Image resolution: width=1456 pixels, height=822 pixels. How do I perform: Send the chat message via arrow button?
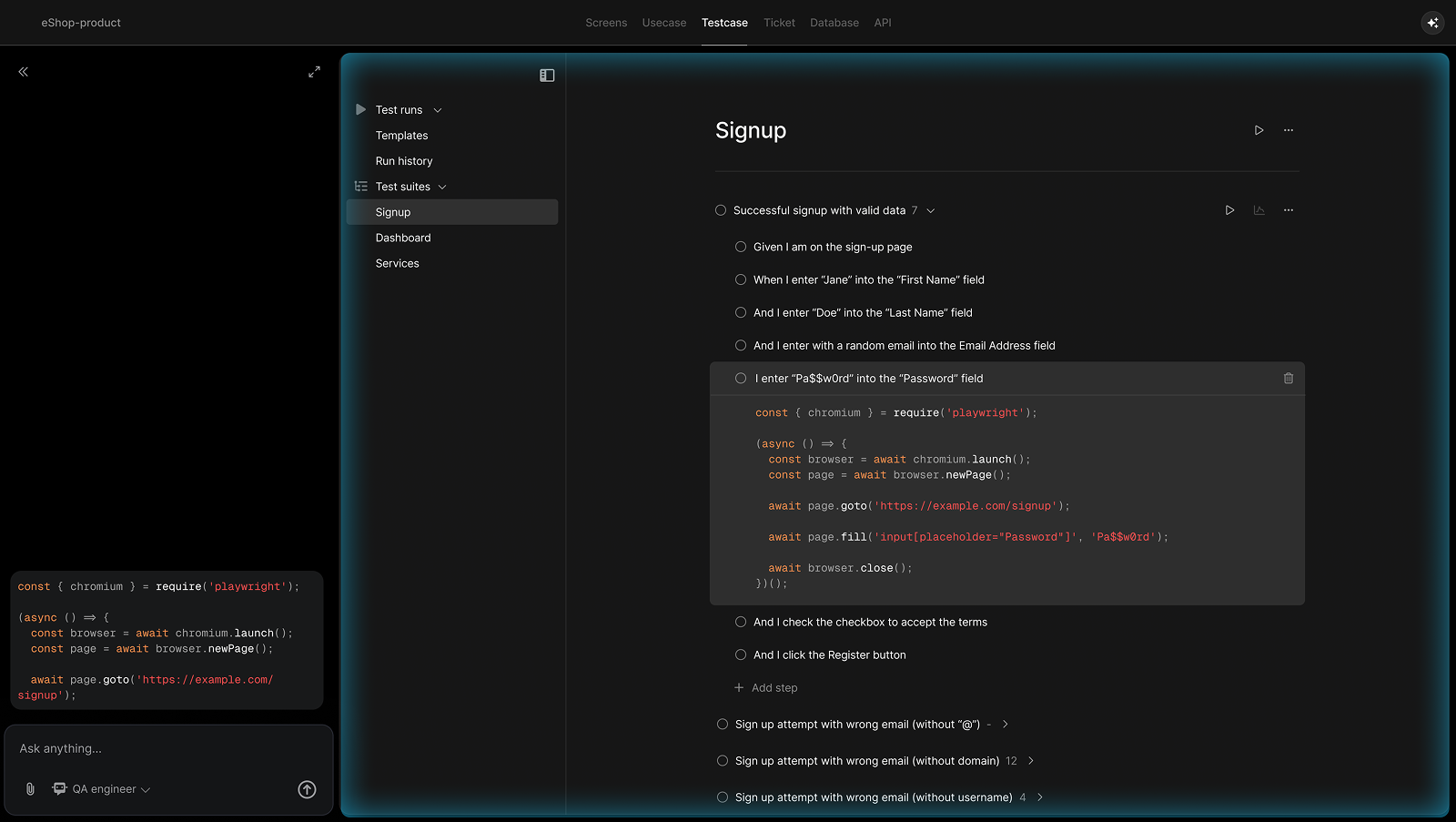point(307,789)
